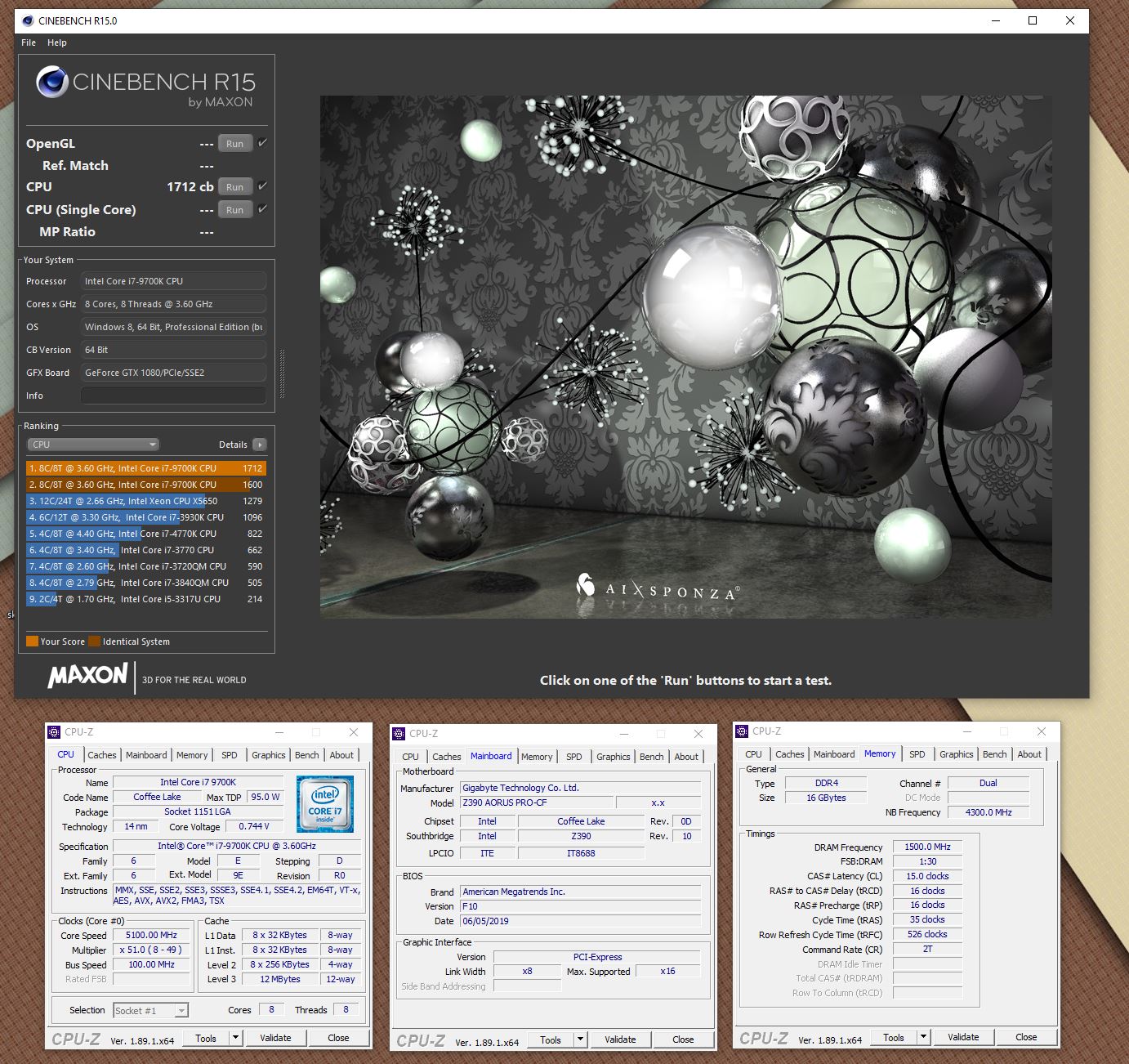1129x1064 pixels.
Task: Click the Cinebench app icon in title bar
Action: (26, 20)
